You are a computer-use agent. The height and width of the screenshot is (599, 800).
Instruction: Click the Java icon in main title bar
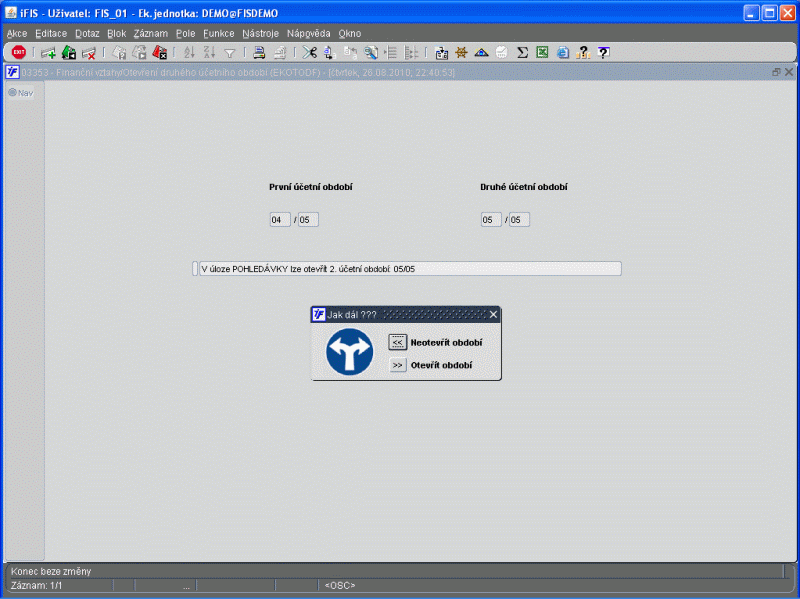point(11,13)
